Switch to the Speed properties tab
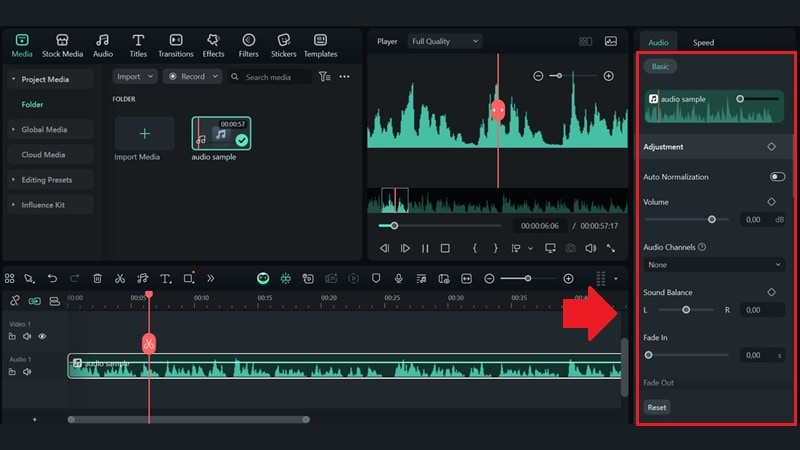The image size is (800, 450). [x=703, y=42]
